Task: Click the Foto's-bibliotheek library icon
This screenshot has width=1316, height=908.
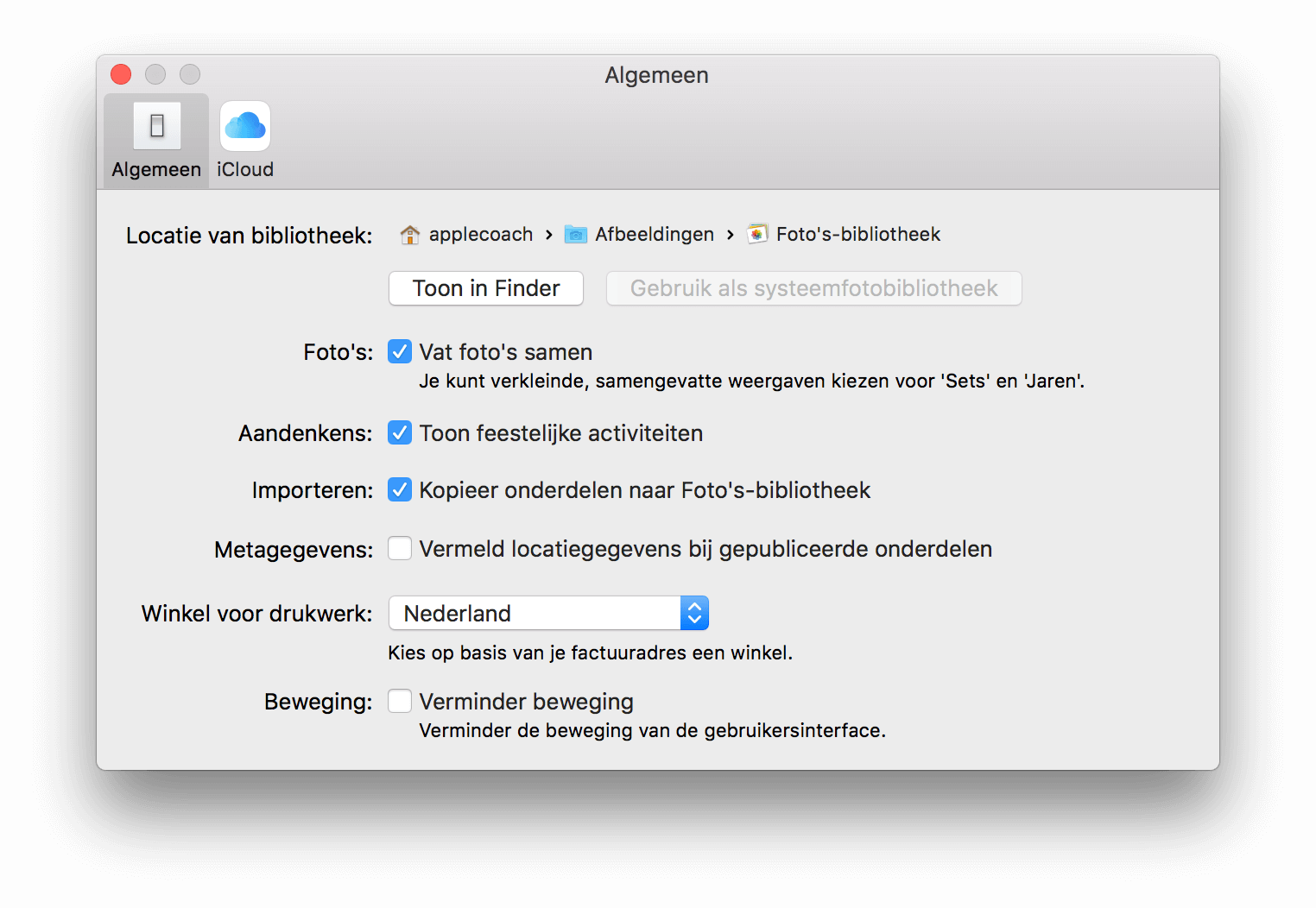Action: [x=757, y=235]
